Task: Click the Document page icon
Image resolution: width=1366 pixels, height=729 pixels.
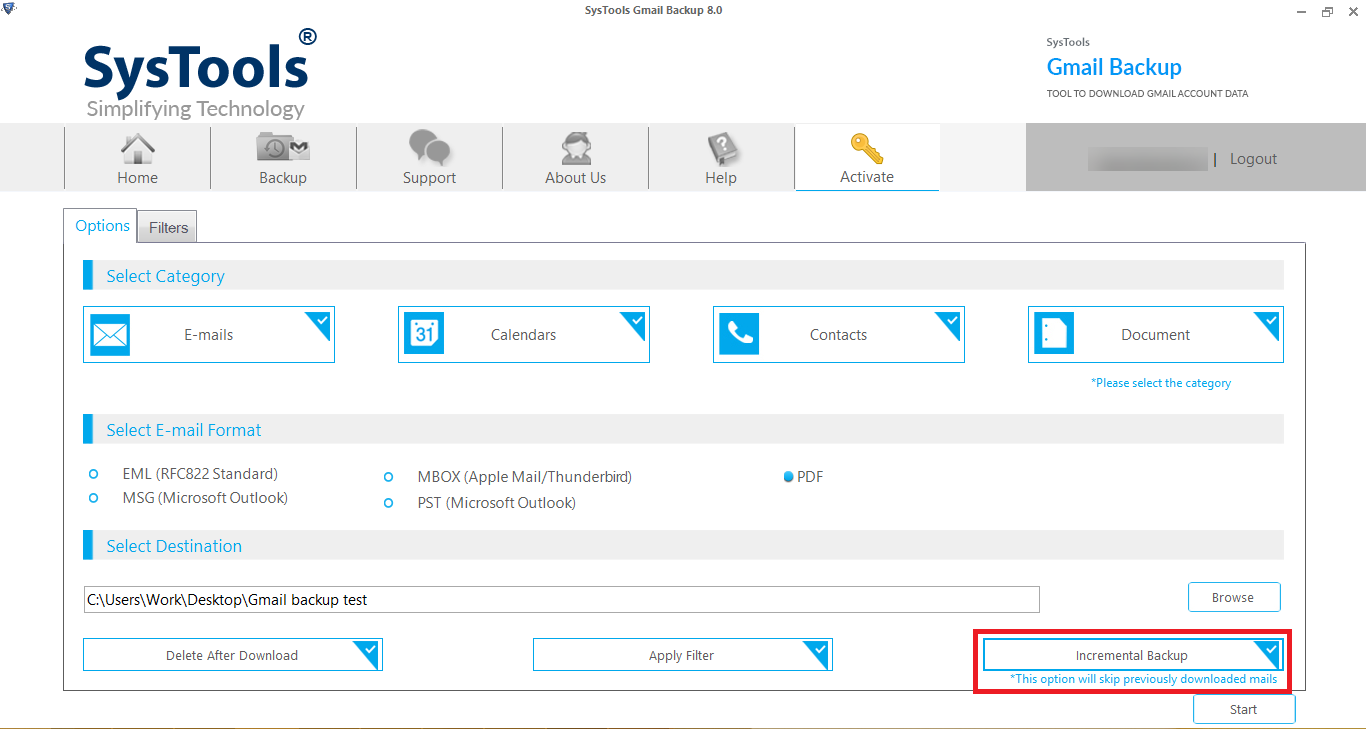Action: coord(1054,335)
